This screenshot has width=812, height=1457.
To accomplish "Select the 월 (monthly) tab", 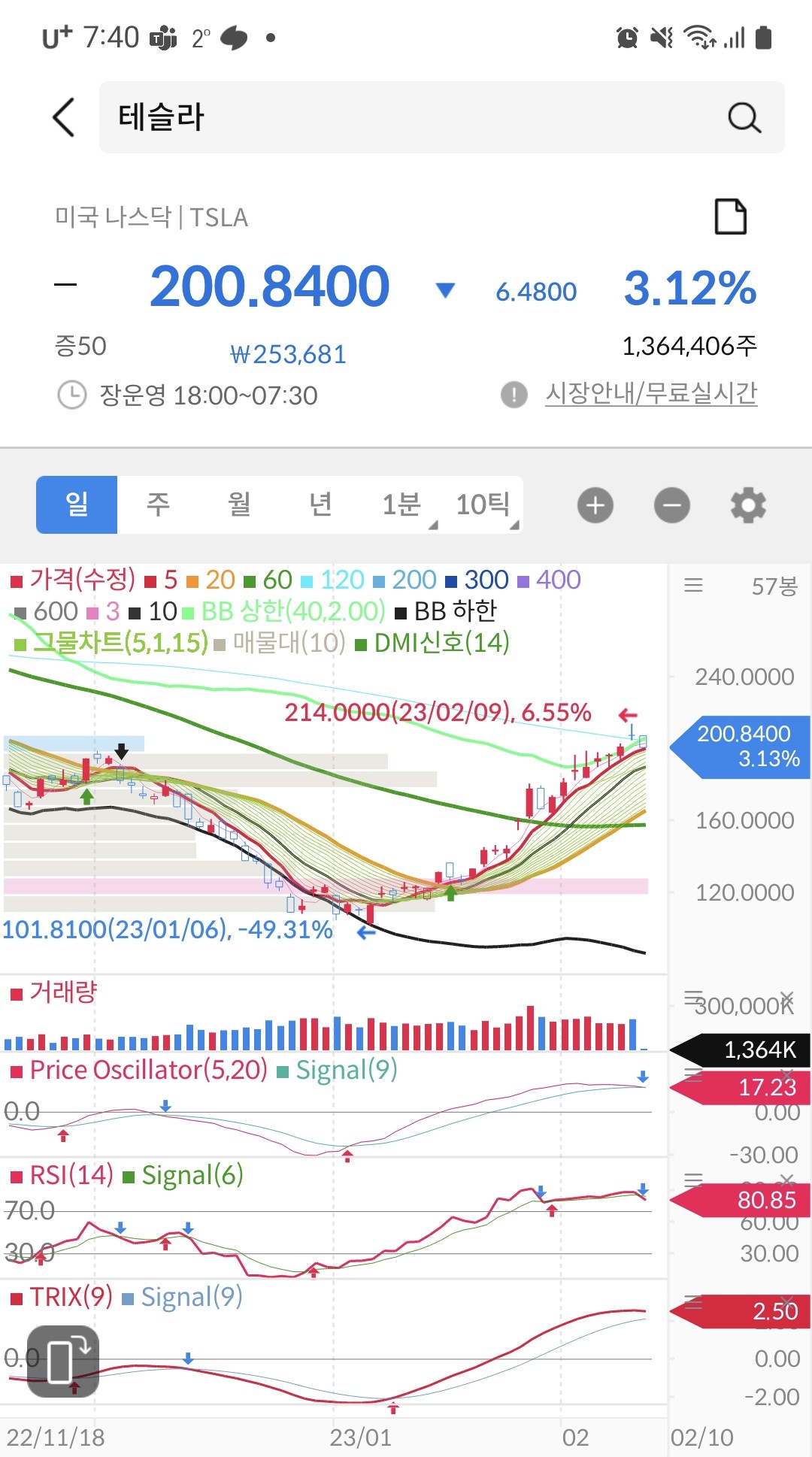I will 239,504.
